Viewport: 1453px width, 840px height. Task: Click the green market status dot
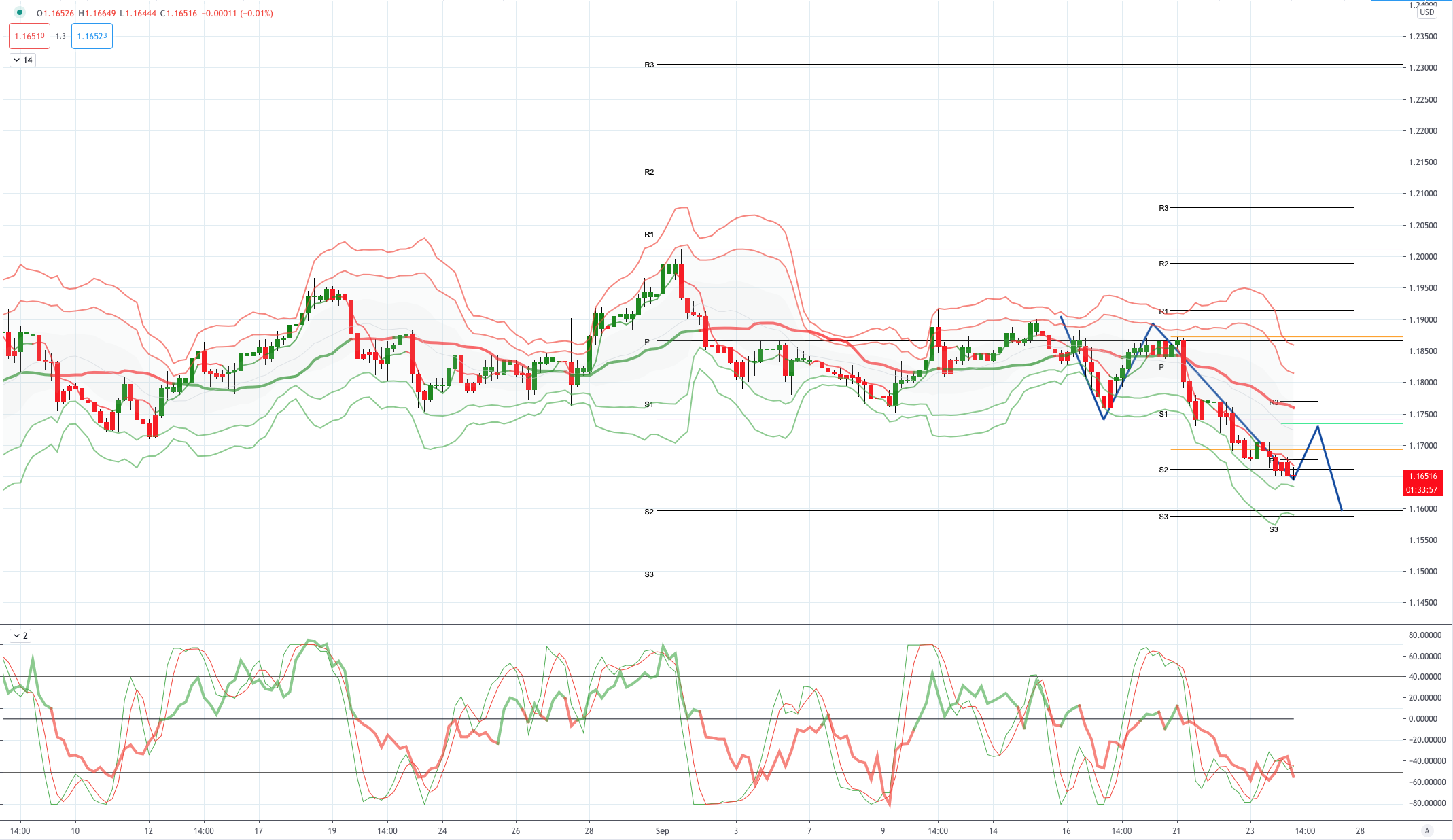(20, 12)
